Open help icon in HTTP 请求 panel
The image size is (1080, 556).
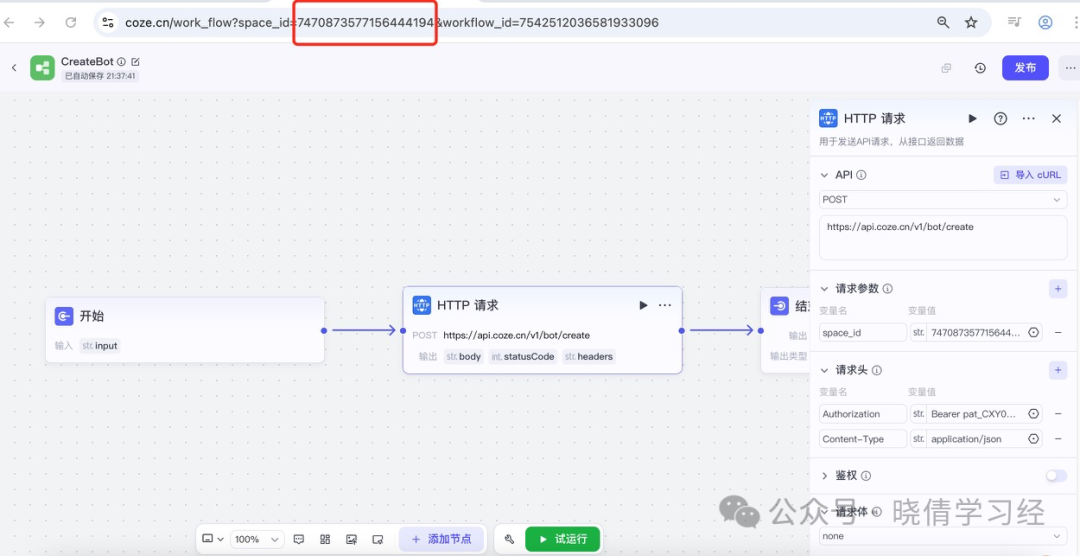(1000, 119)
